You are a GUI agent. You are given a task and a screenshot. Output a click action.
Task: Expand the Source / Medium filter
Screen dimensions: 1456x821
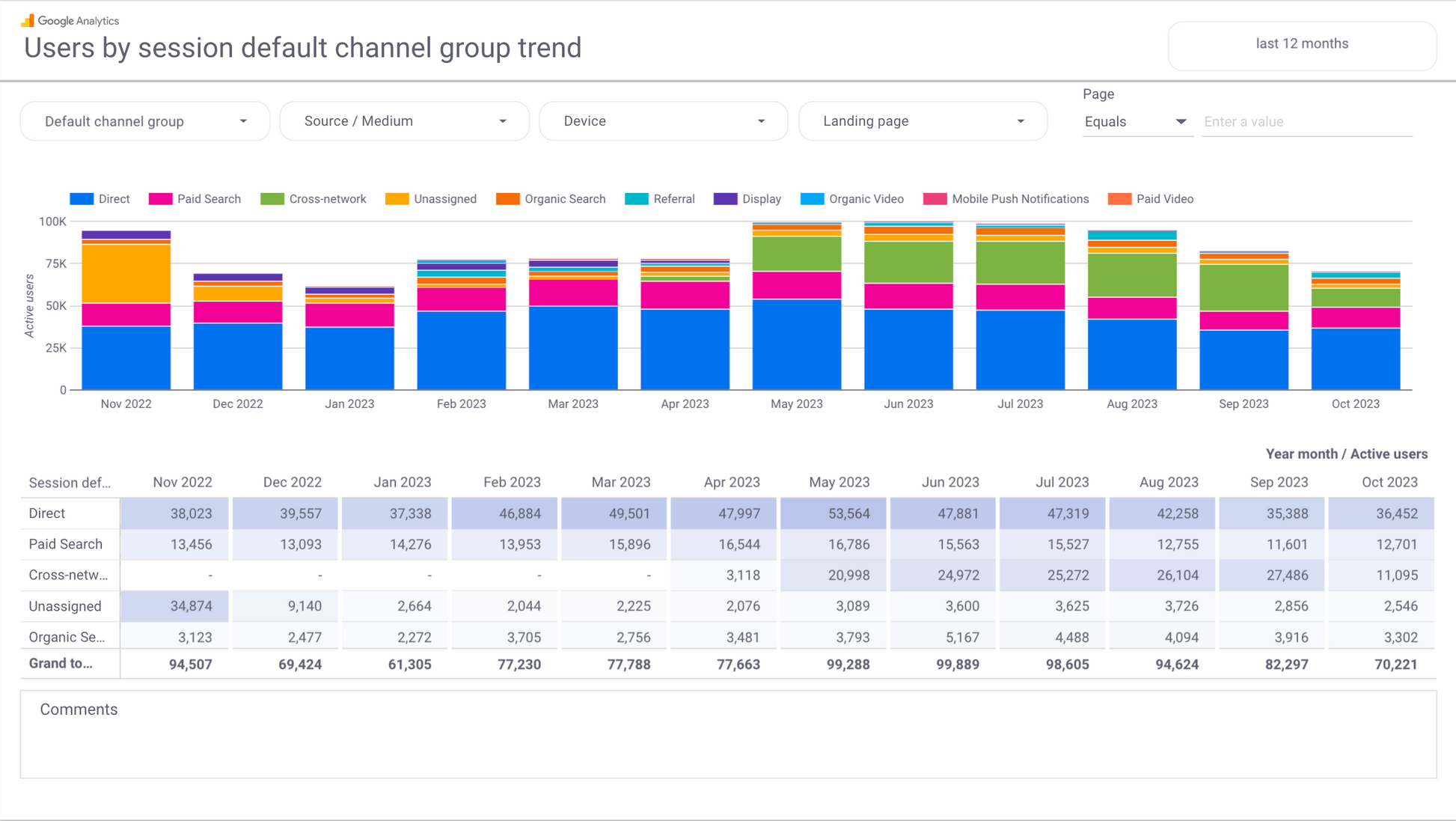click(x=405, y=121)
